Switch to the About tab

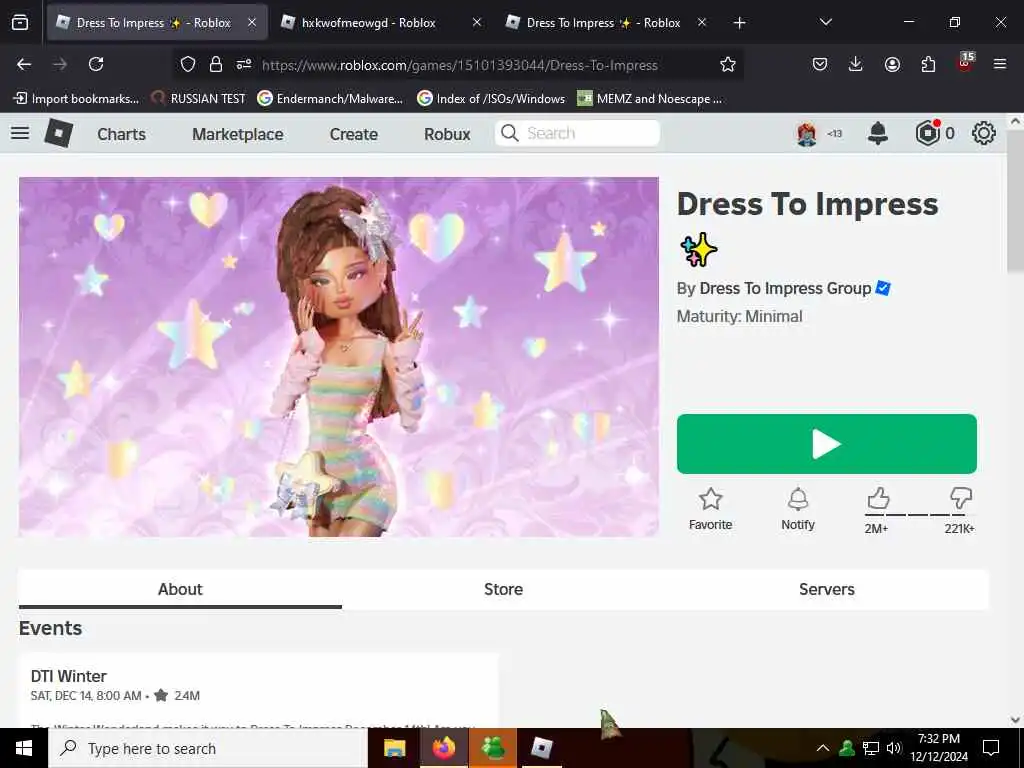(180, 589)
